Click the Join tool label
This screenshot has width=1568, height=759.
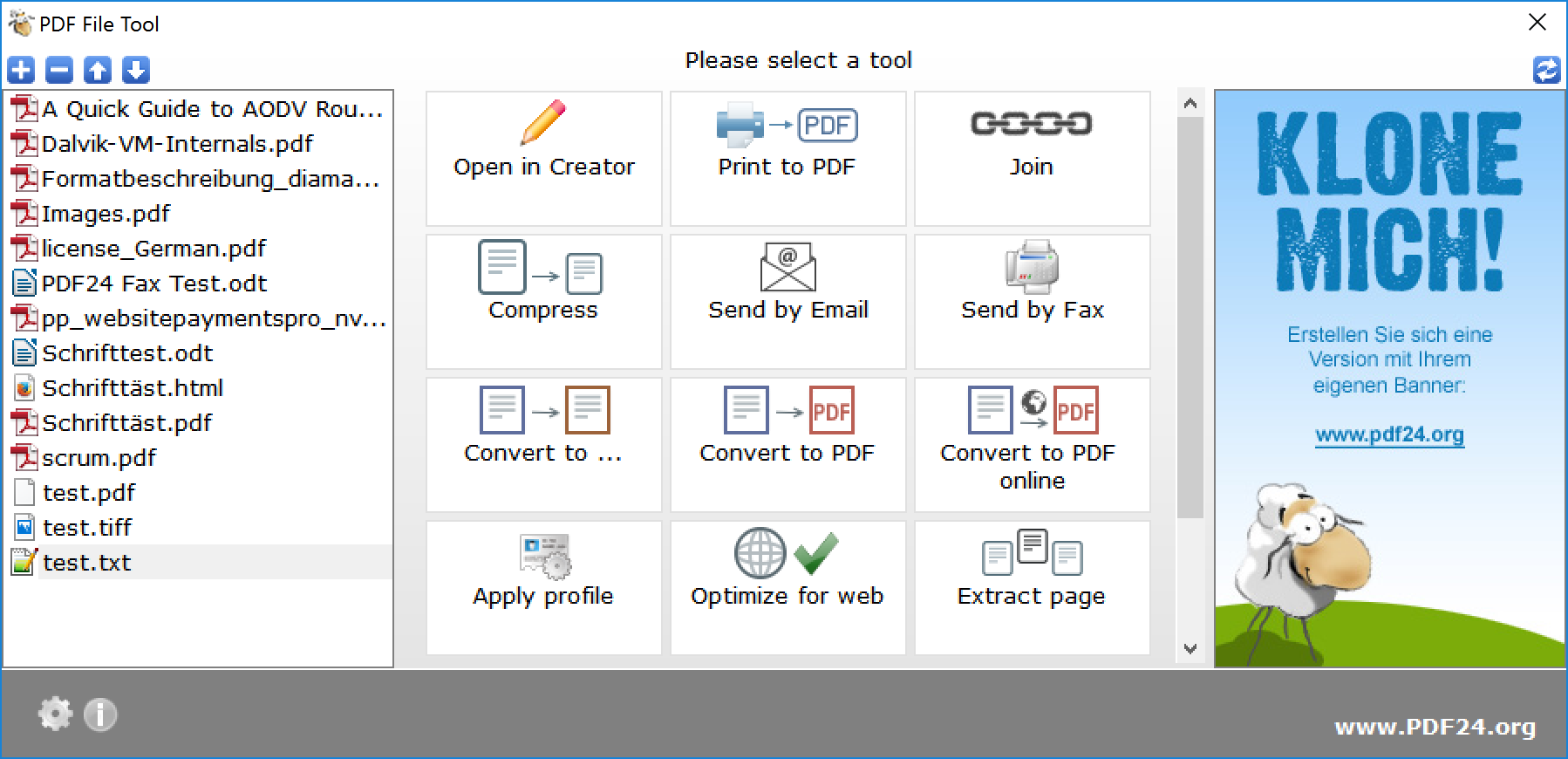coord(1032,167)
